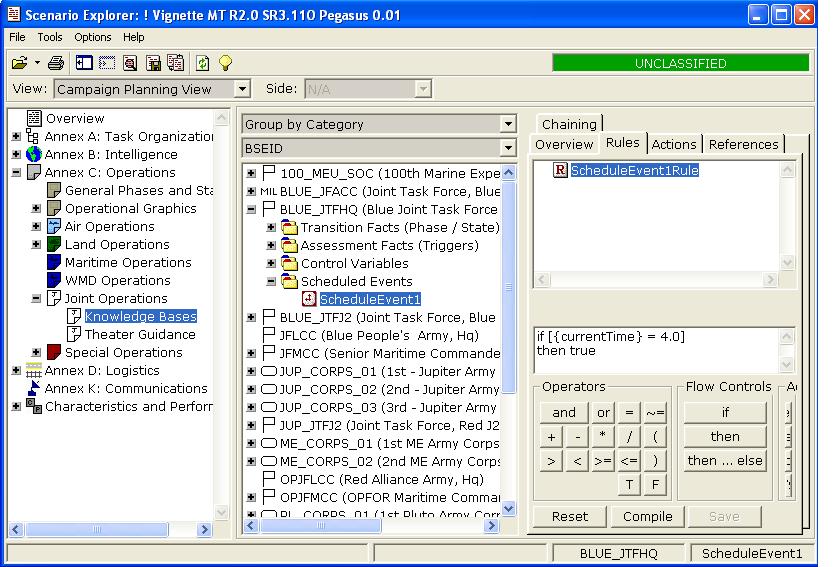The image size is (840, 567).
Task: Select Theater Guidance in the tree
Action: 140,334
